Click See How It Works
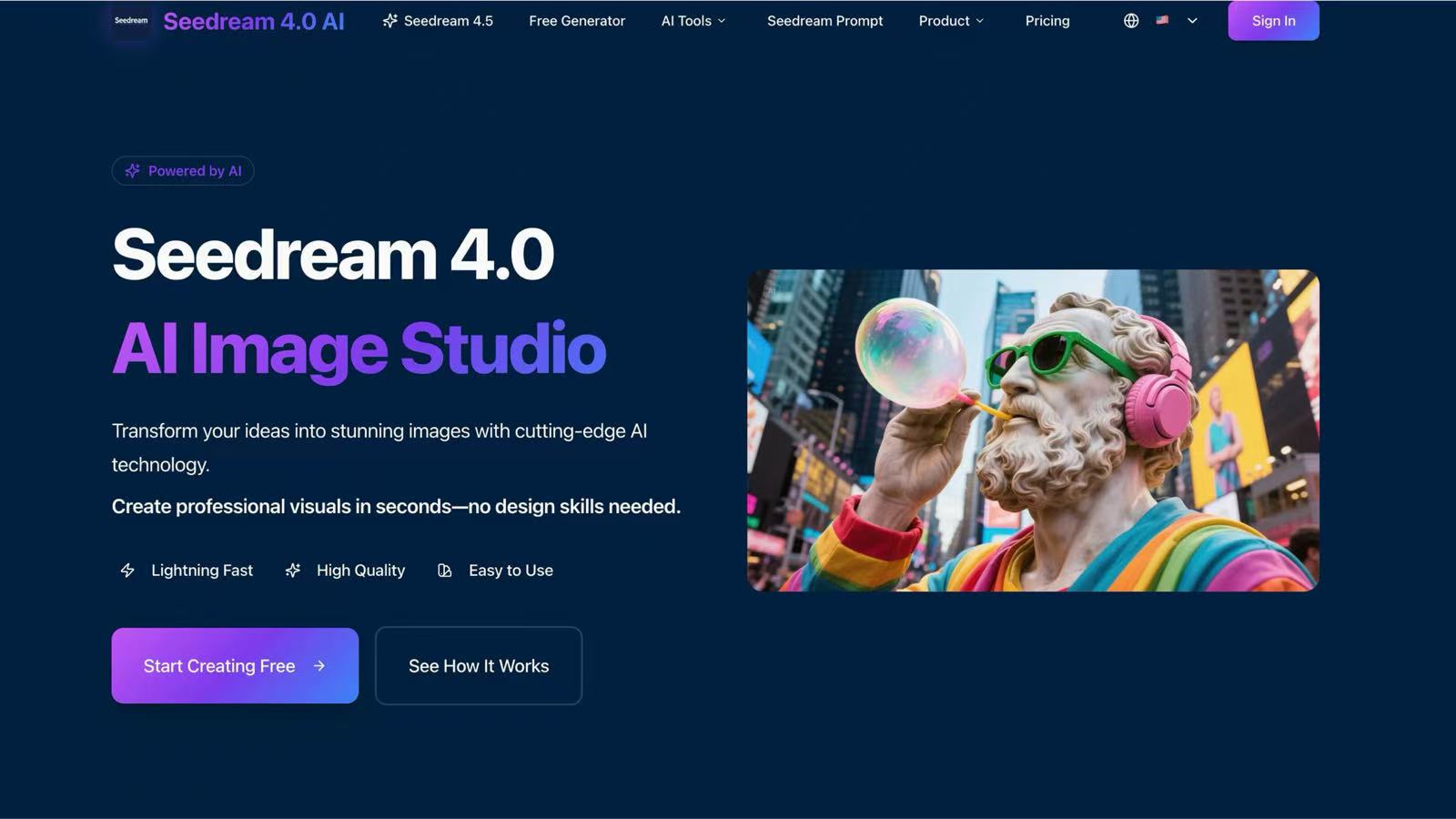This screenshot has height=819, width=1456. 479,665
